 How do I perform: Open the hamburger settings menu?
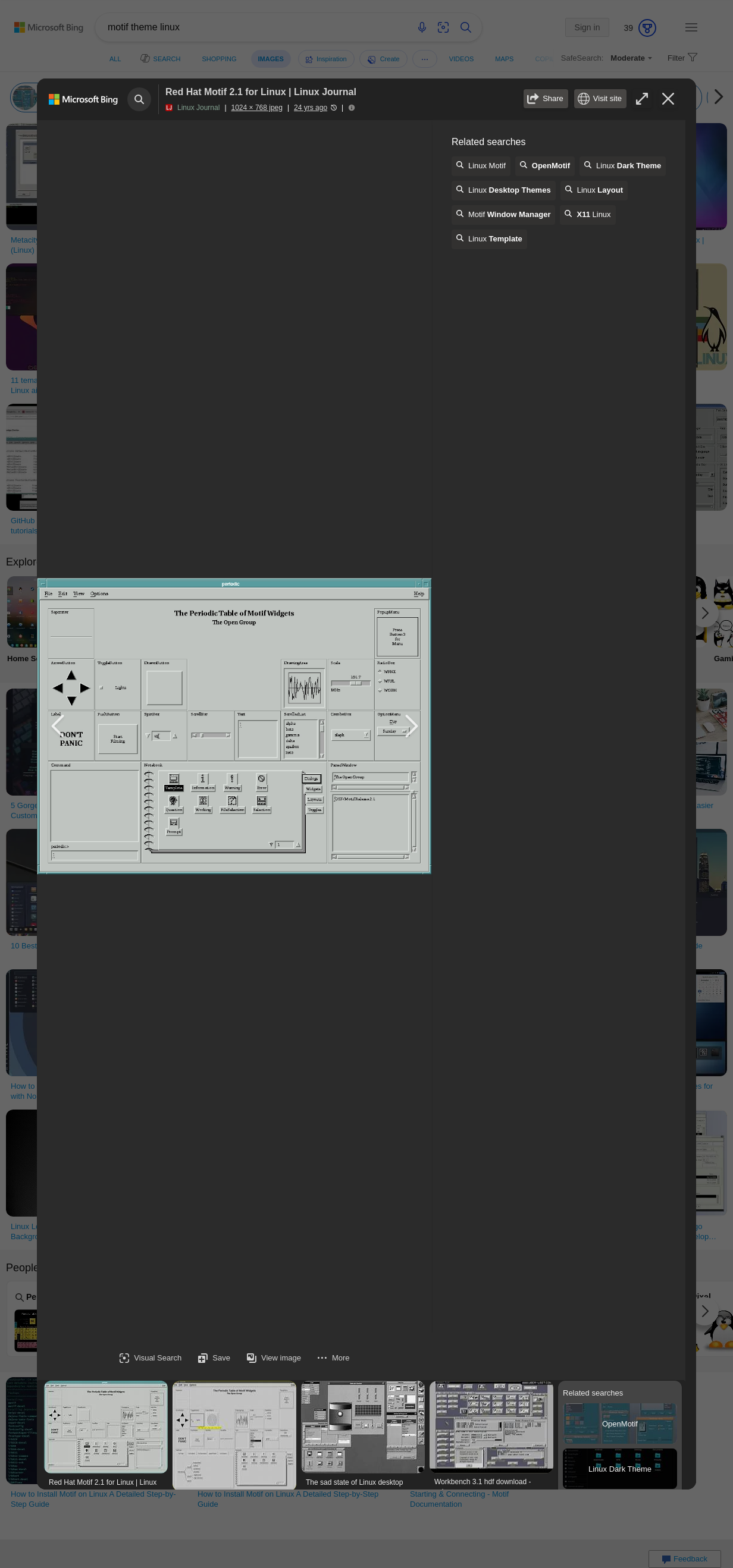[x=691, y=27]
